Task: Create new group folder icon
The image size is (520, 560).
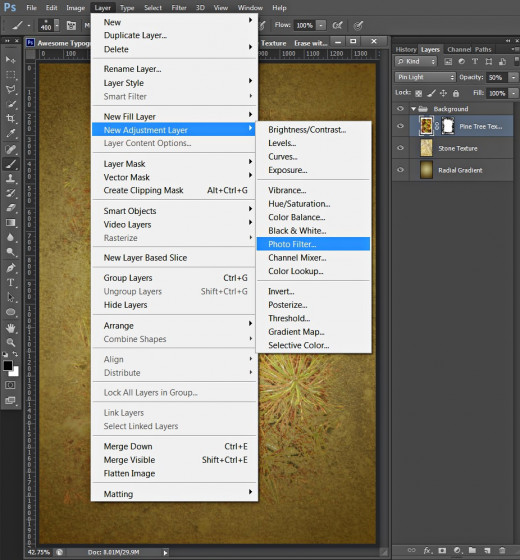Action: point(472,550)
